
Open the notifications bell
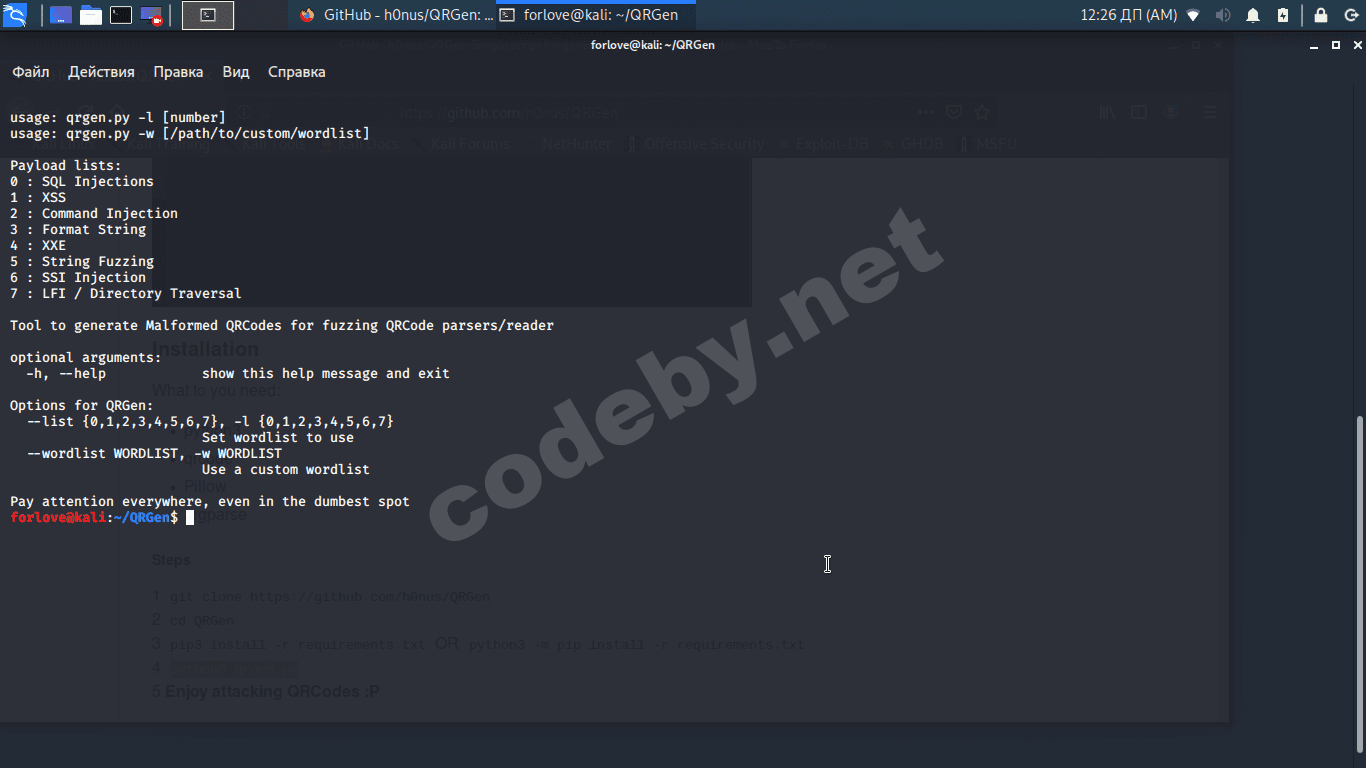(1253, 15)
